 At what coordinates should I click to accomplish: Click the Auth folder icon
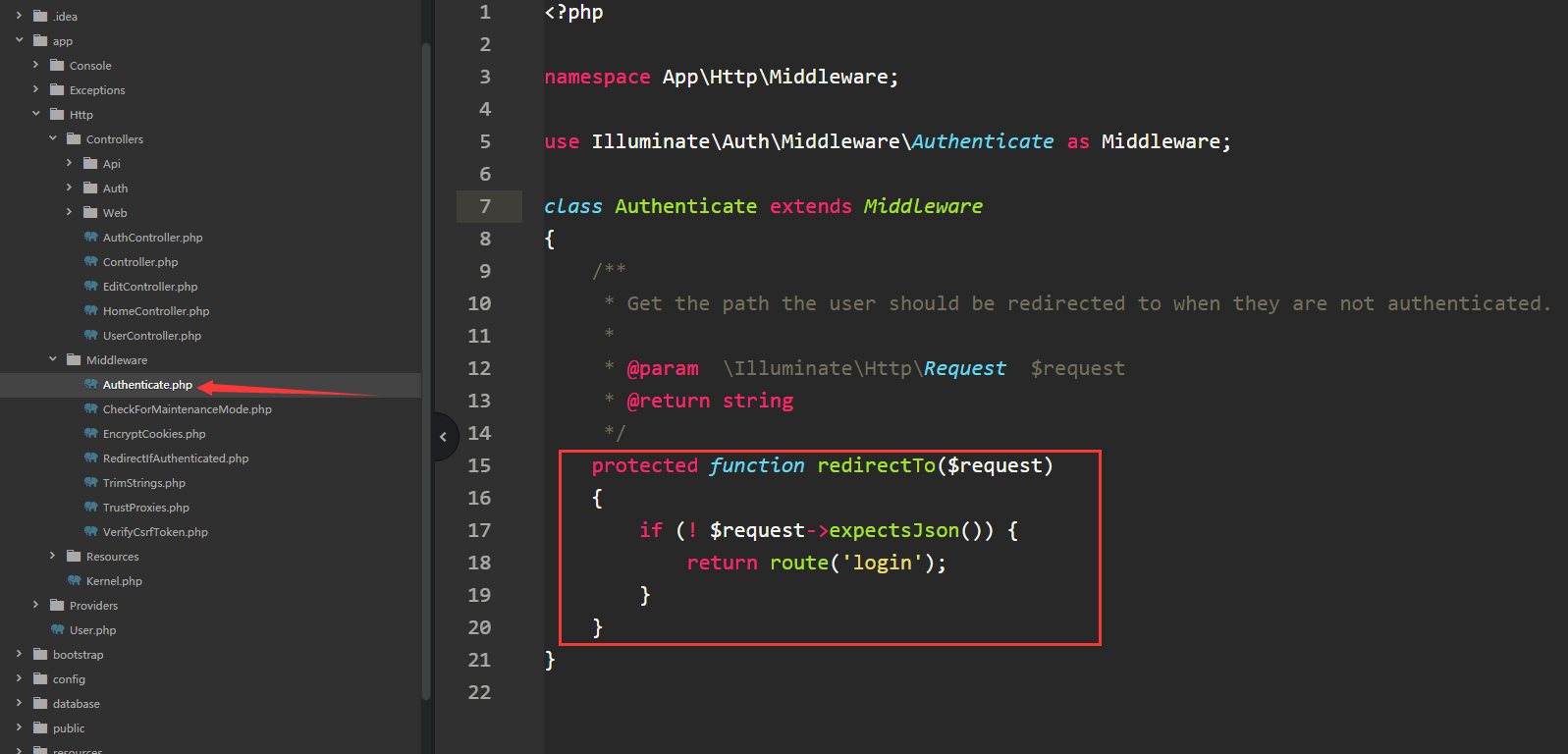pyautogui.click(x=90, y=188)
